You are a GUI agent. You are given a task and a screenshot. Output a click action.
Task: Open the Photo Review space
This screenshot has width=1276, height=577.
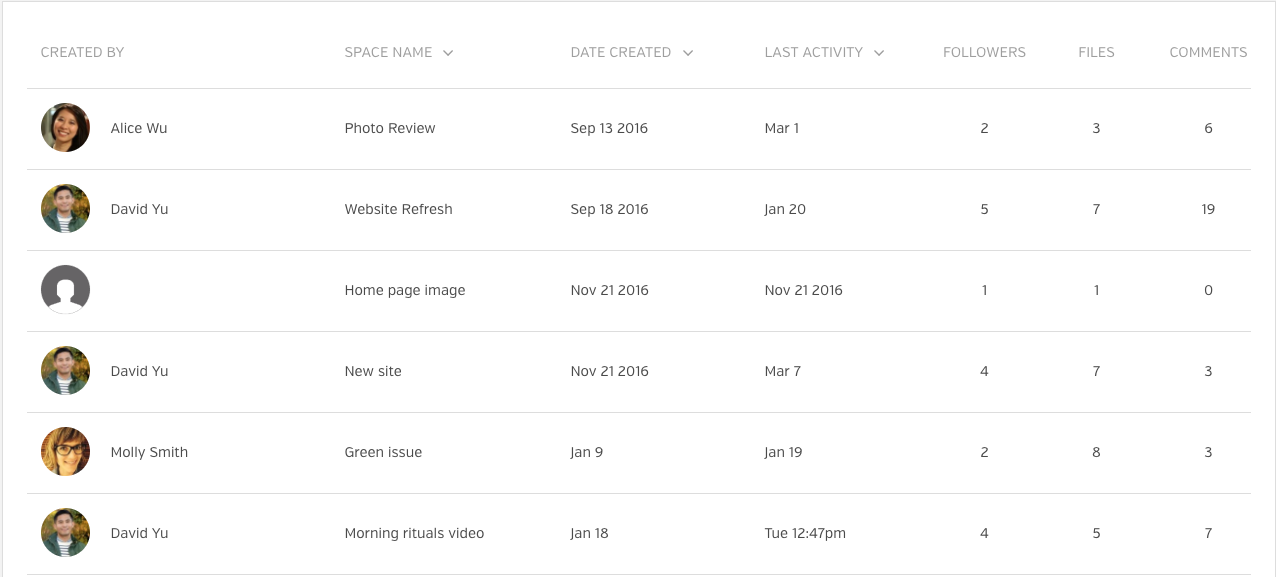point(390,128)
